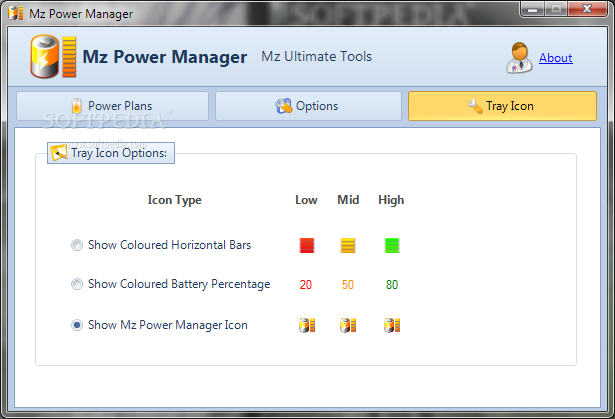Click the red 20 percentage sample

click(x=306, y=284)
